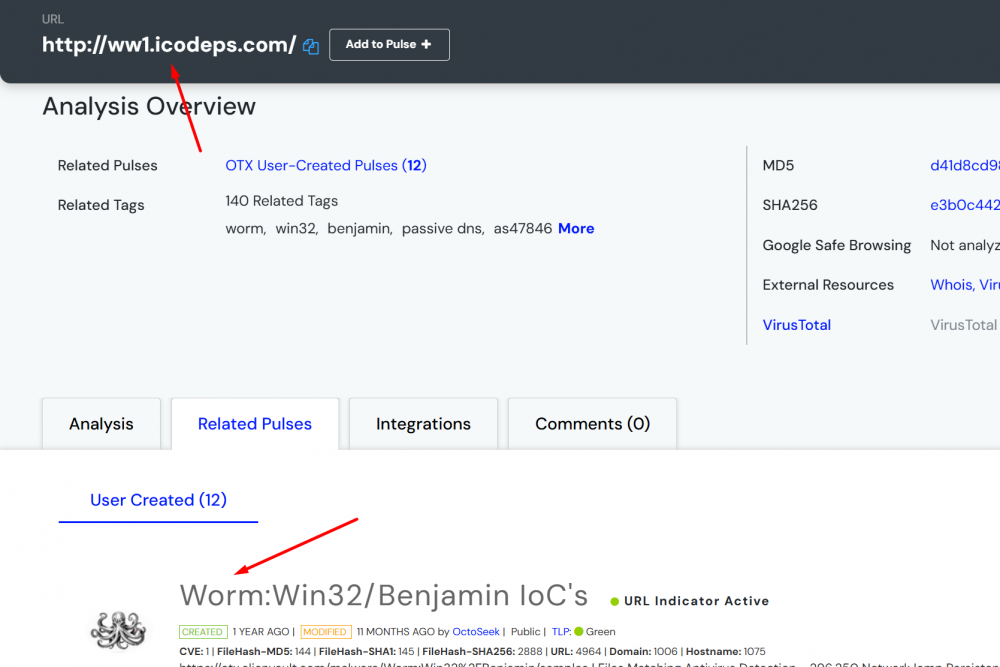Screen dimensions: 1000x667
Task: Click the 'Hostname: 1075' count
Action: click(726, 651)
